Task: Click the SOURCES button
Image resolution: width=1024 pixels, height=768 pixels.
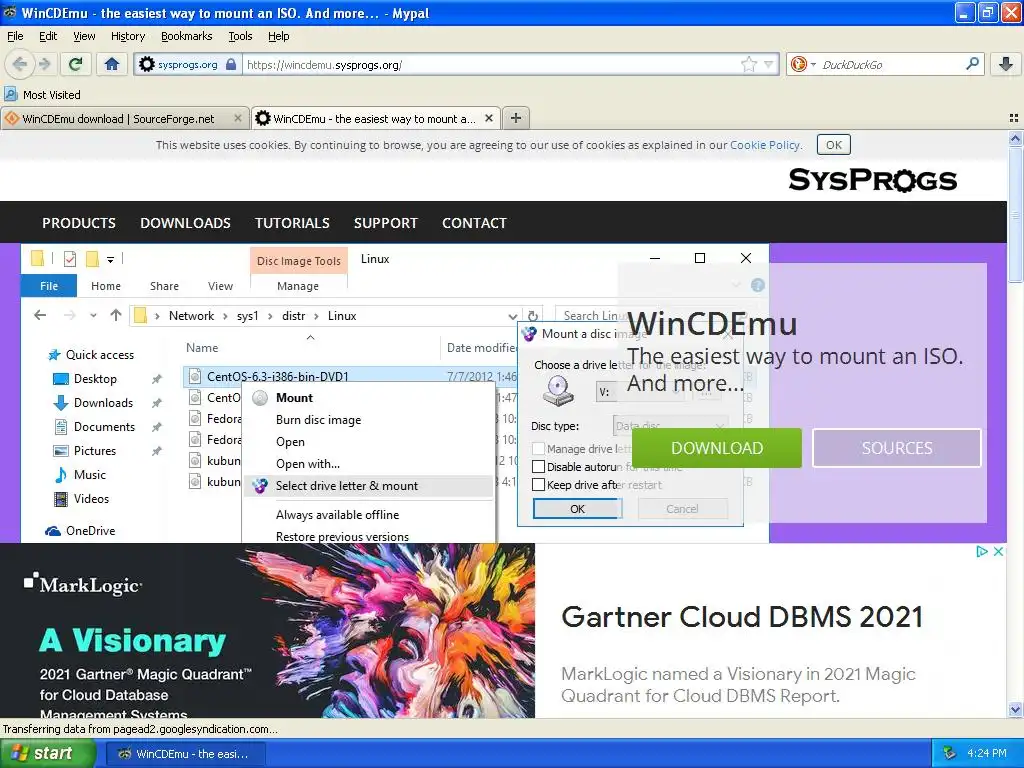Action: pos(897,448)
